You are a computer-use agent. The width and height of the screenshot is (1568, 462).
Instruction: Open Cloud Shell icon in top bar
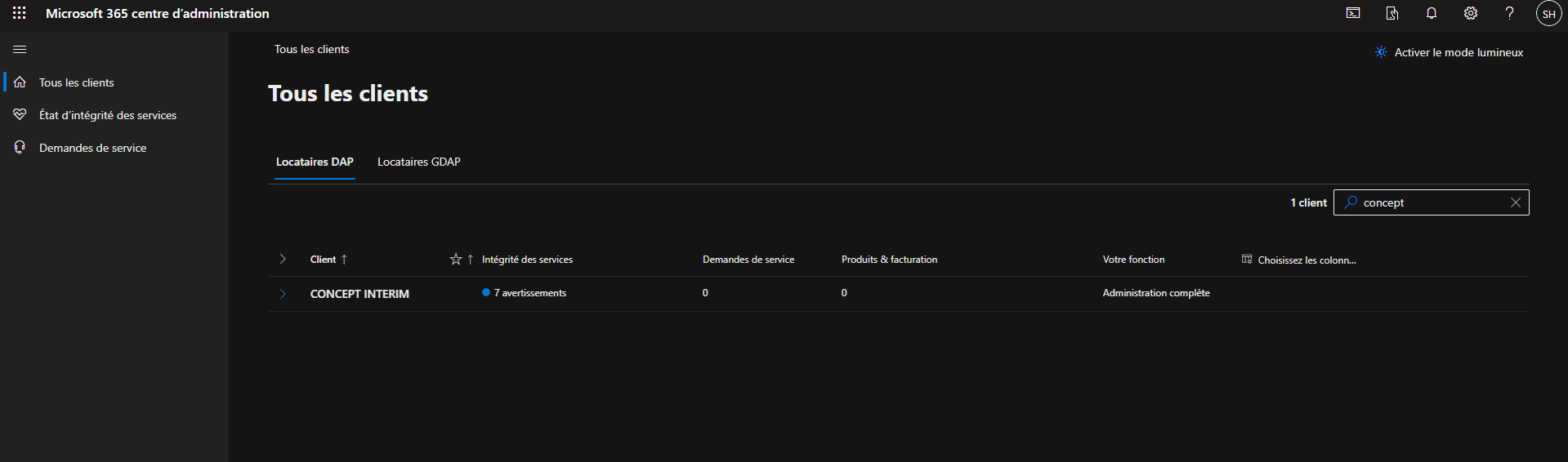(1353, 13)
